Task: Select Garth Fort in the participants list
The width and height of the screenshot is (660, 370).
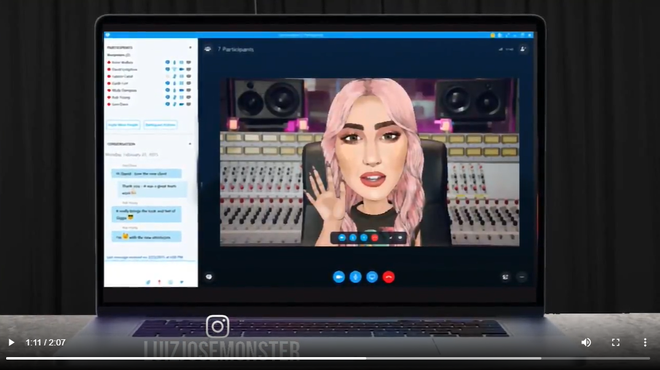Action: [x=120, y=83]
